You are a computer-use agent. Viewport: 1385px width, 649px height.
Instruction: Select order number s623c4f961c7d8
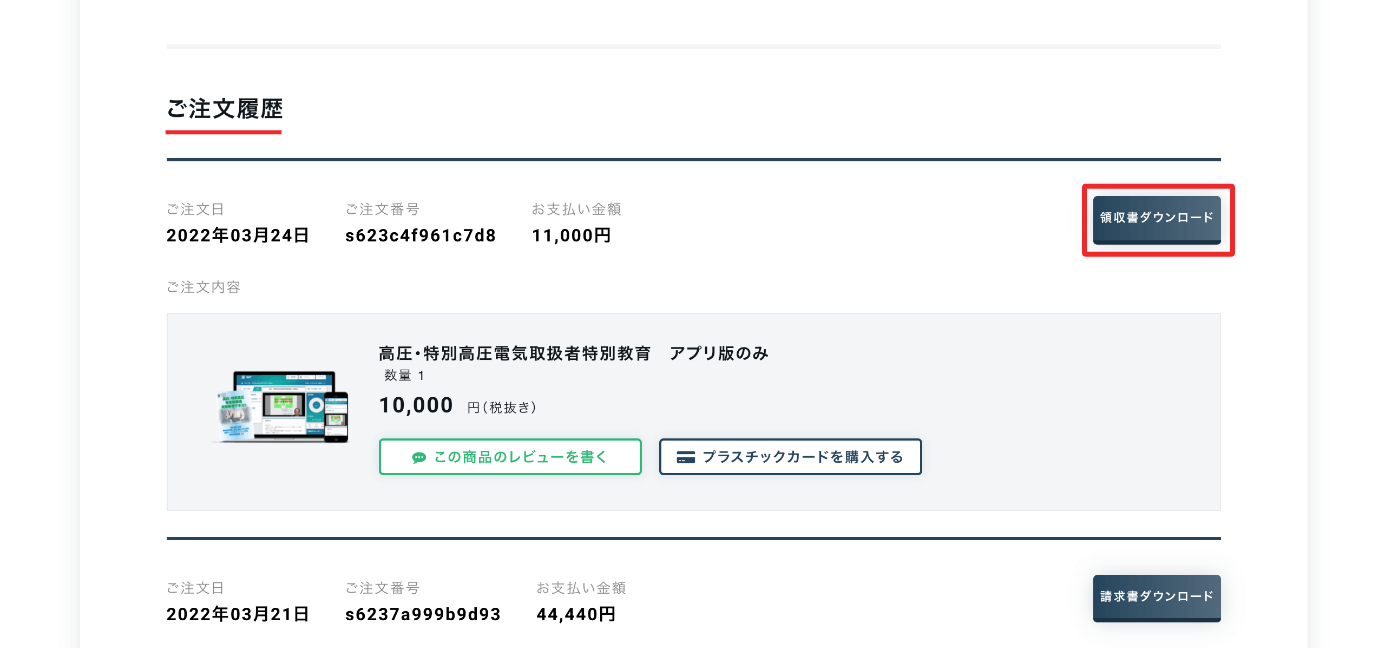420,236
